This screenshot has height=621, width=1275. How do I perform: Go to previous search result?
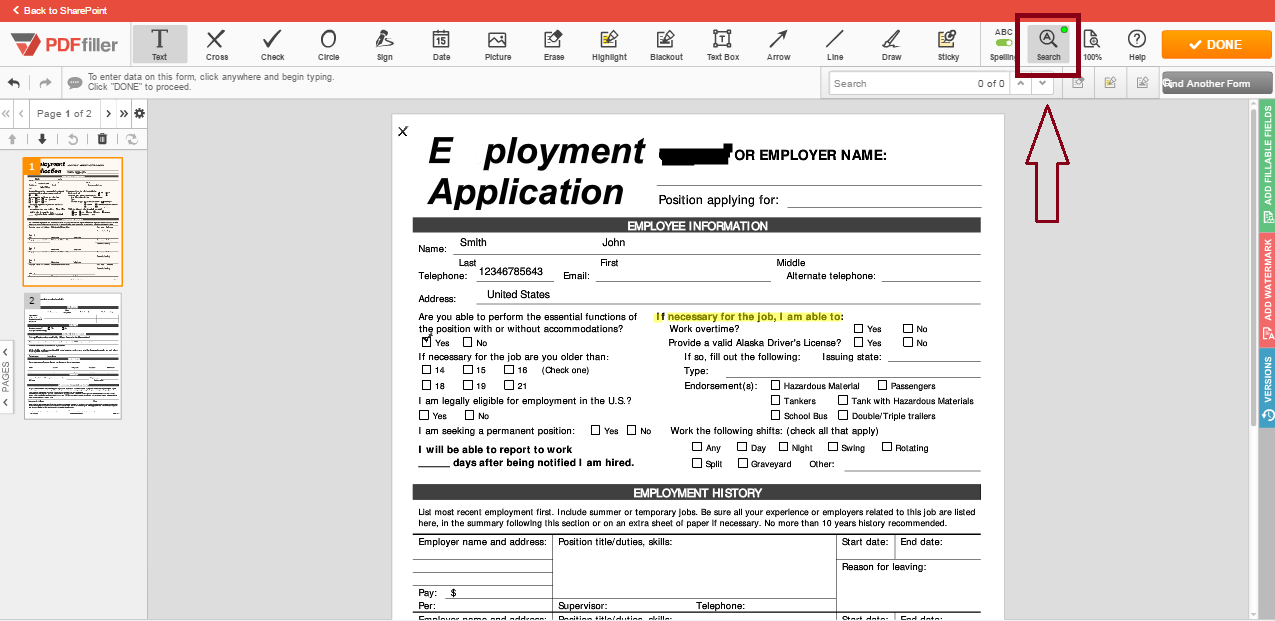click(x=1020, y=83)
